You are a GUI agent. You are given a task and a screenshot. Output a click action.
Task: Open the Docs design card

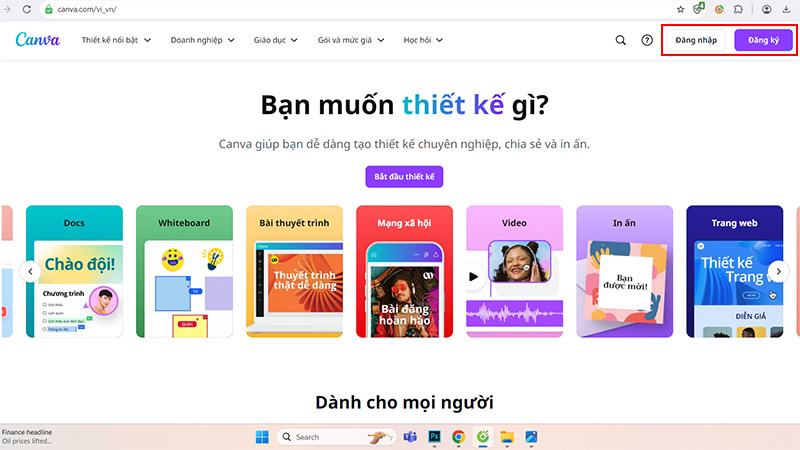click(74, 271)
